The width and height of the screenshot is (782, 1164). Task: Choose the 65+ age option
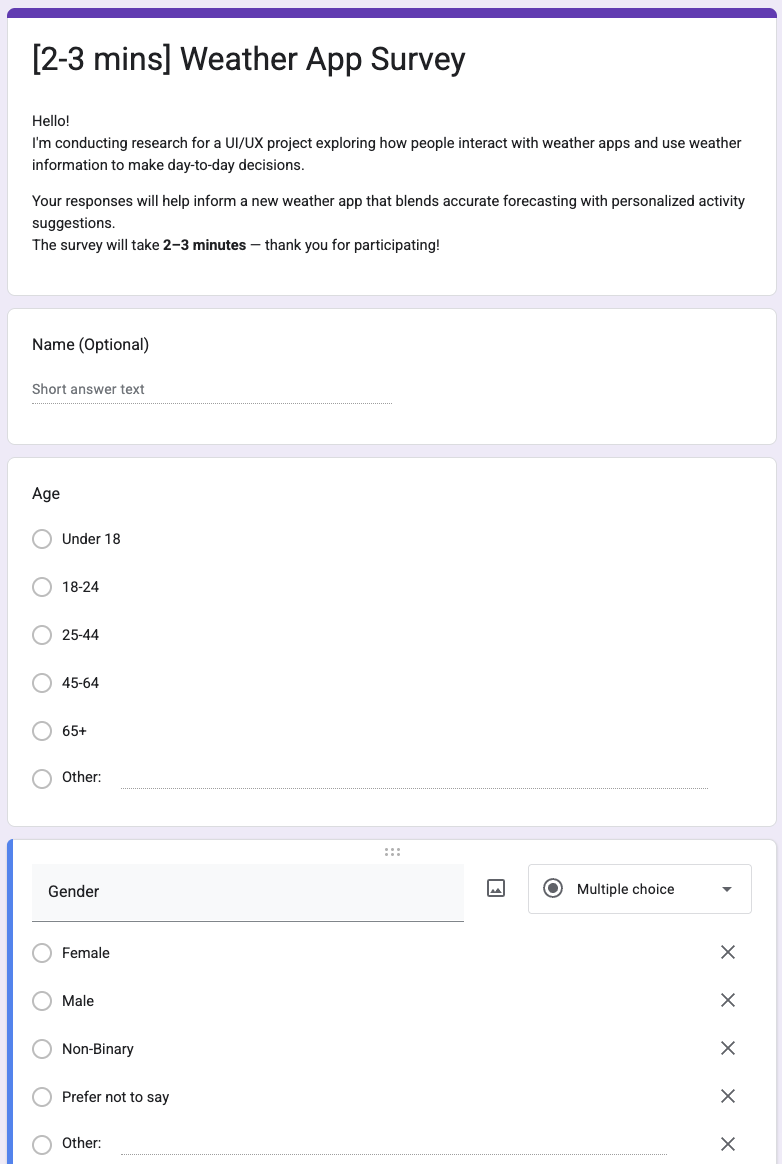tap(42, 731)
